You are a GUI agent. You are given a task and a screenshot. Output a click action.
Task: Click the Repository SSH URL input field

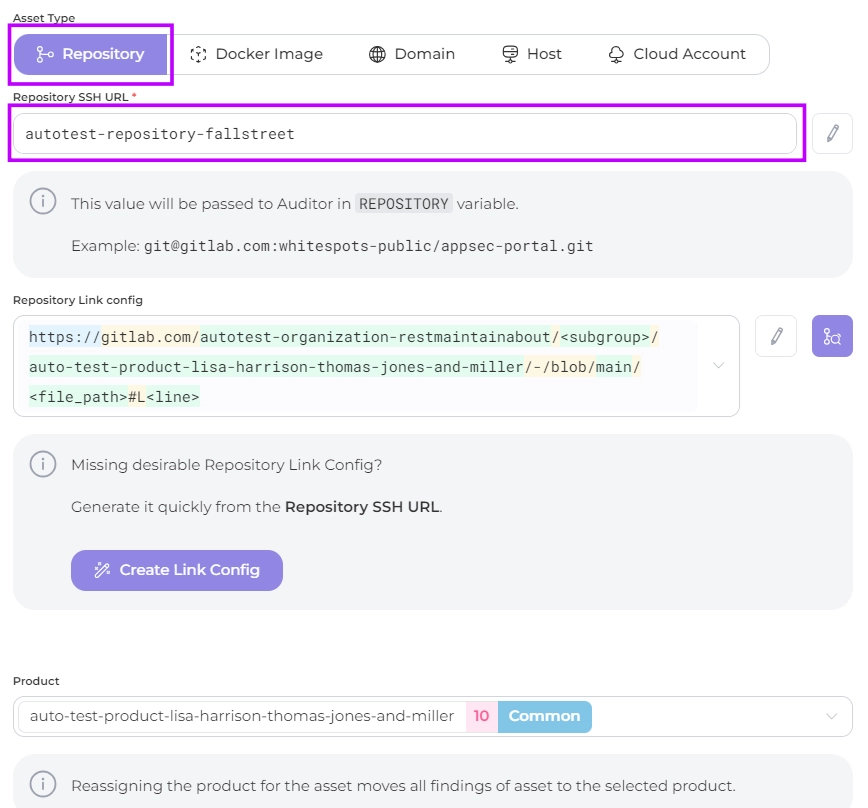(404, 134)
